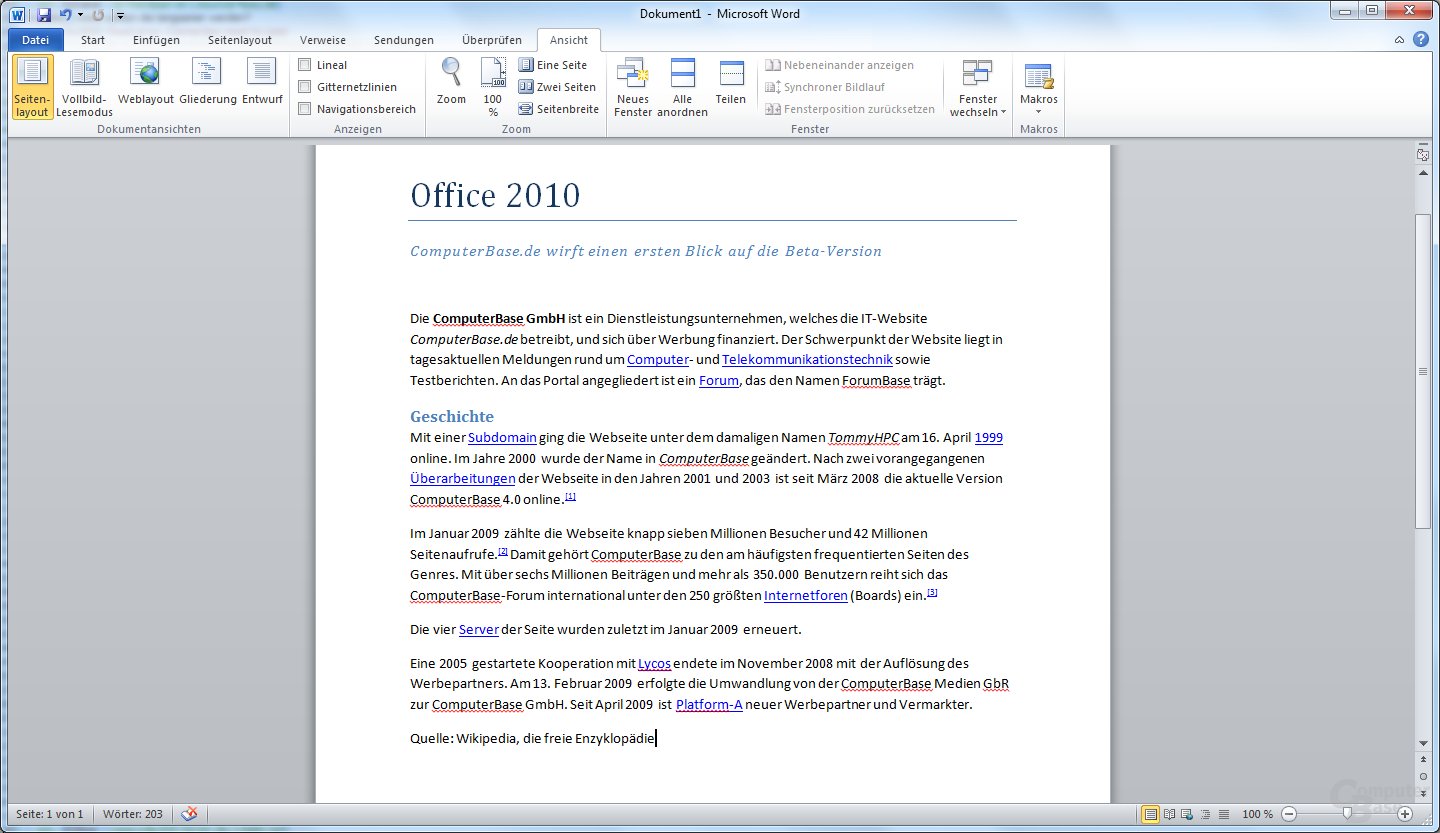The width and height of the screenshot is (1440, 833).
Task: Click spelling check icon in status bar
Action: [190, 814]
